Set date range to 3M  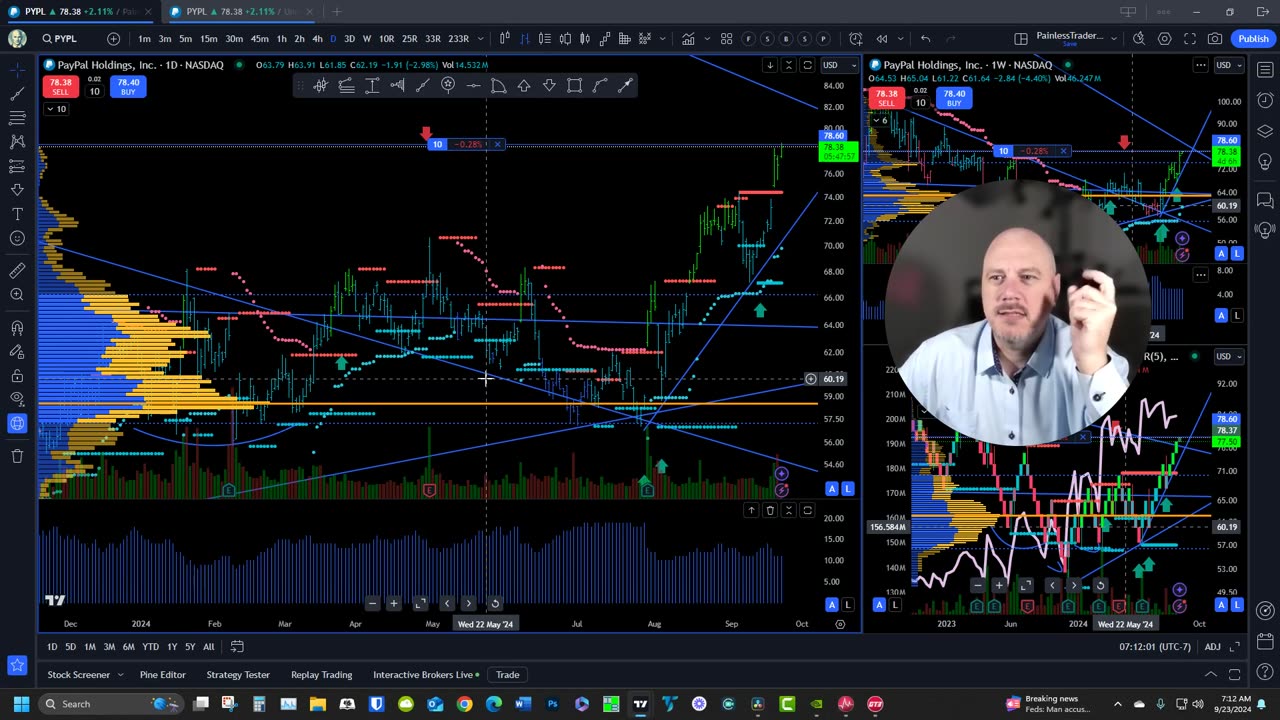(109, 647)
